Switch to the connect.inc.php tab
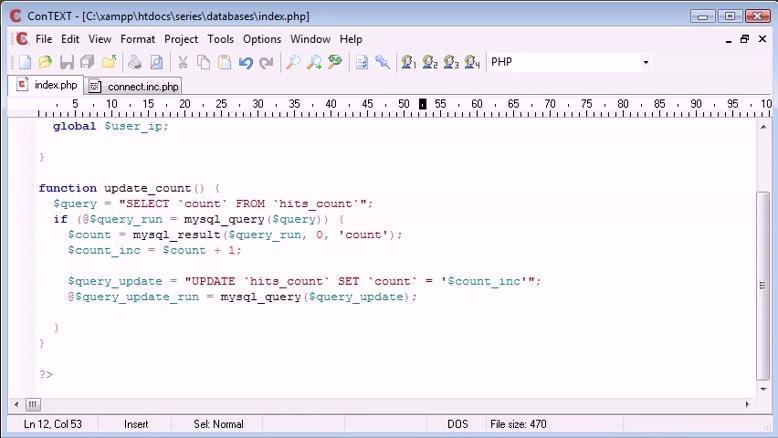 tap(133, 86)
